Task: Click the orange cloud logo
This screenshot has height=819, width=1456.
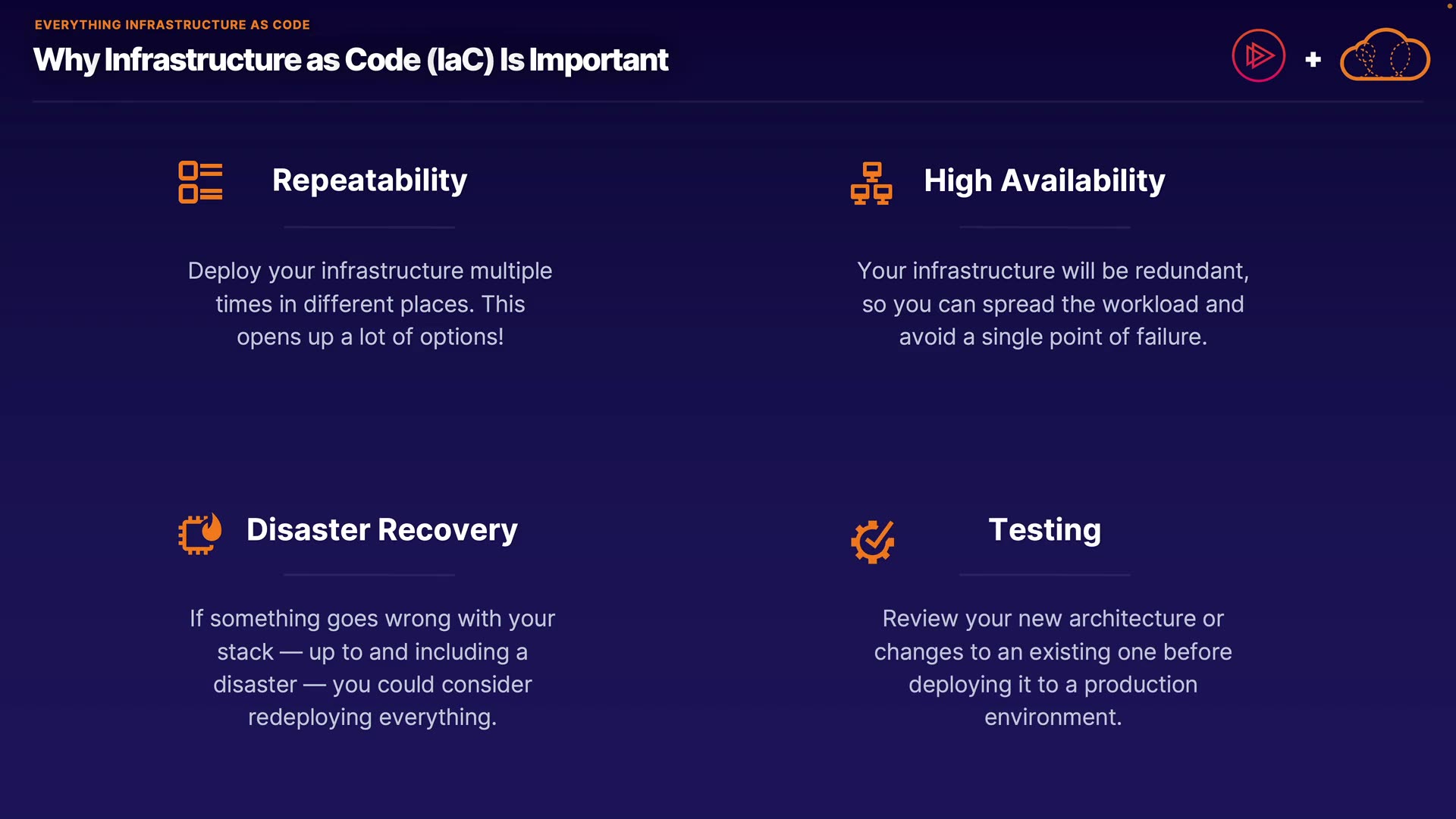Action: (x=1385, y=55)
